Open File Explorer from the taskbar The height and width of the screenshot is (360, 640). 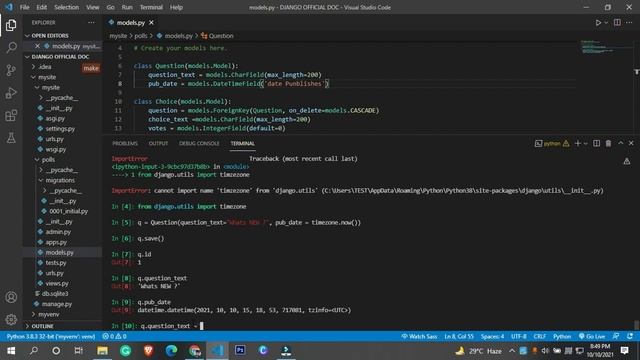tap(102, 351)
